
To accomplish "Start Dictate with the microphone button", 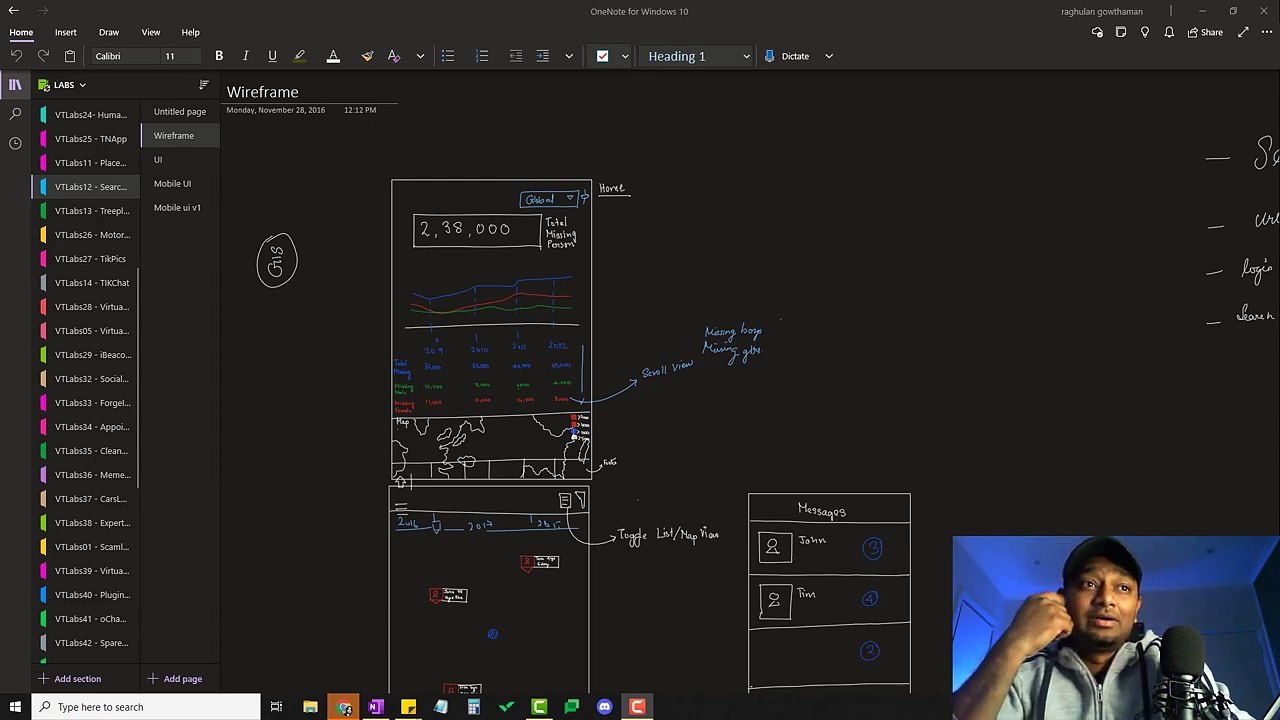I will pyautogui.click(x=787, y=56).
